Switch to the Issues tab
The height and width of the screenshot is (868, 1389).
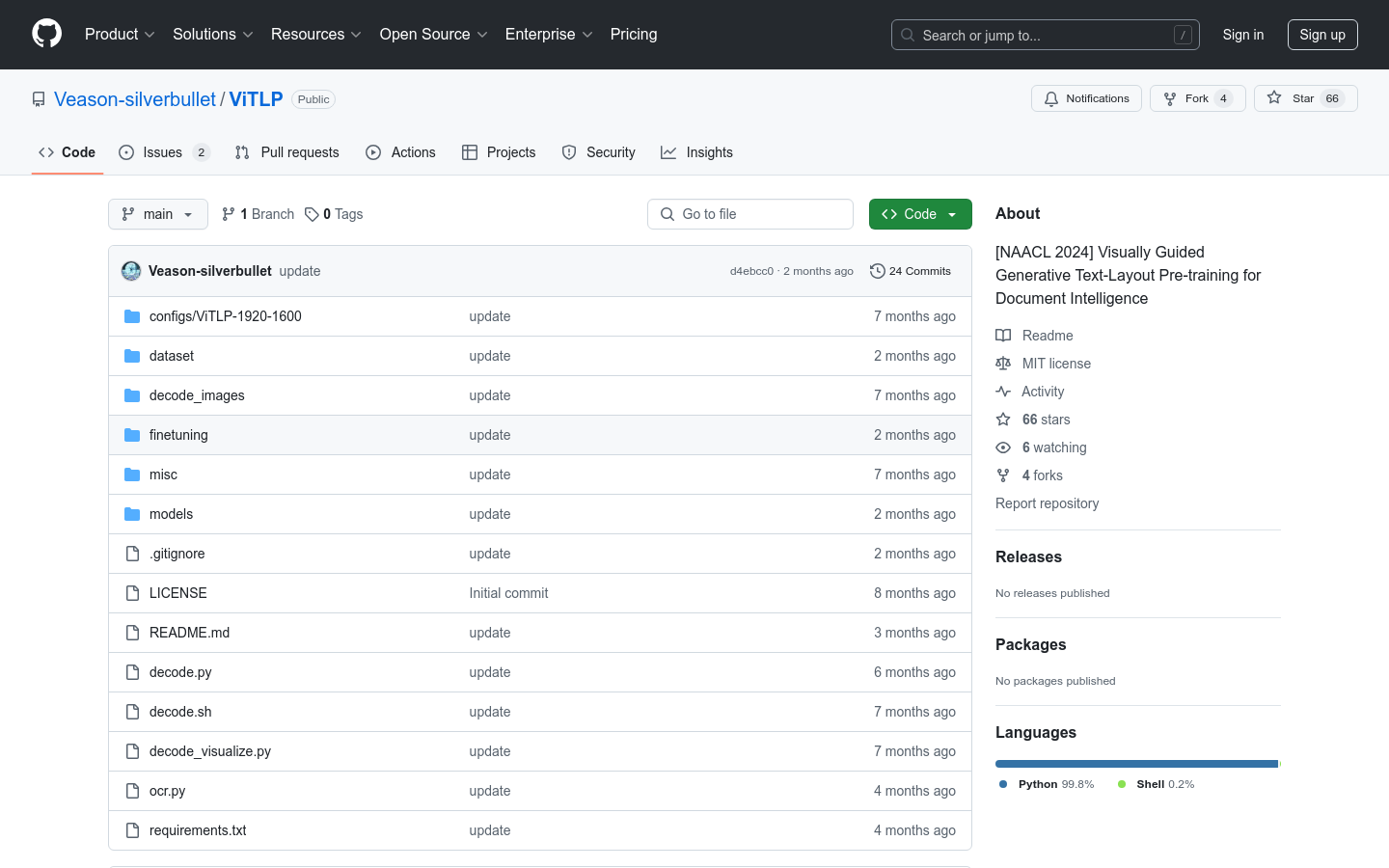[163, 152]
